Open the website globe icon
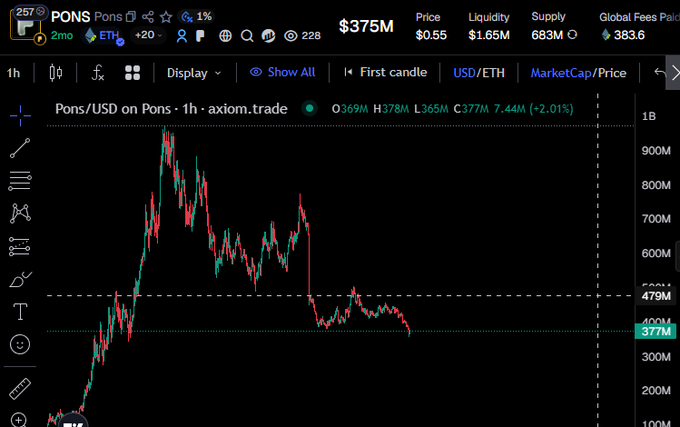The image size is (680, 427). 225,36
